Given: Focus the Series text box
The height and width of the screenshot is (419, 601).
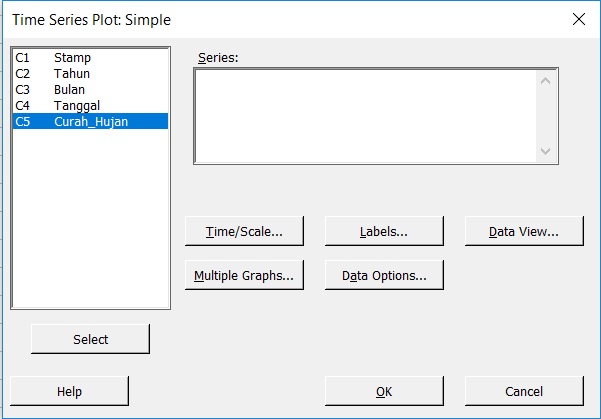Looking at the screenshot, I should click(366, 115).
